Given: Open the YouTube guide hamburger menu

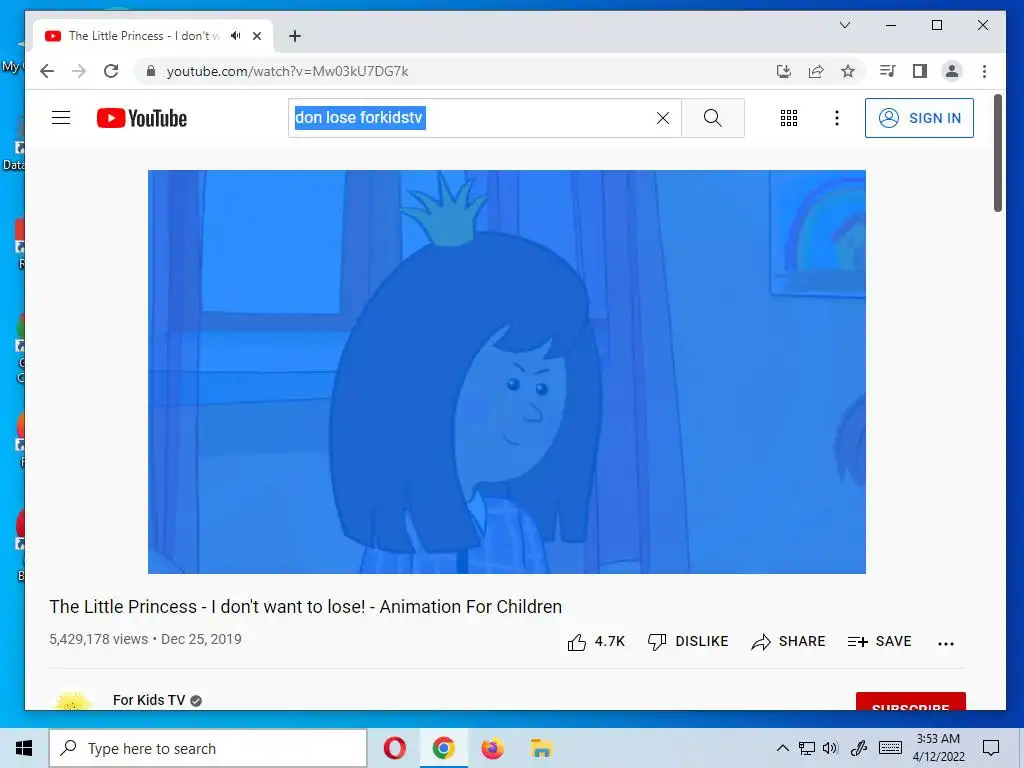Looking at the screenshot, I should click(61, 118).
